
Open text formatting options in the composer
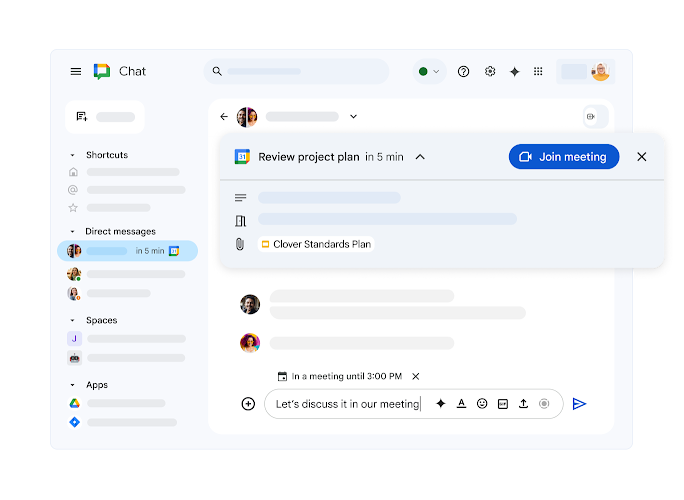click(x=461, y=404)
